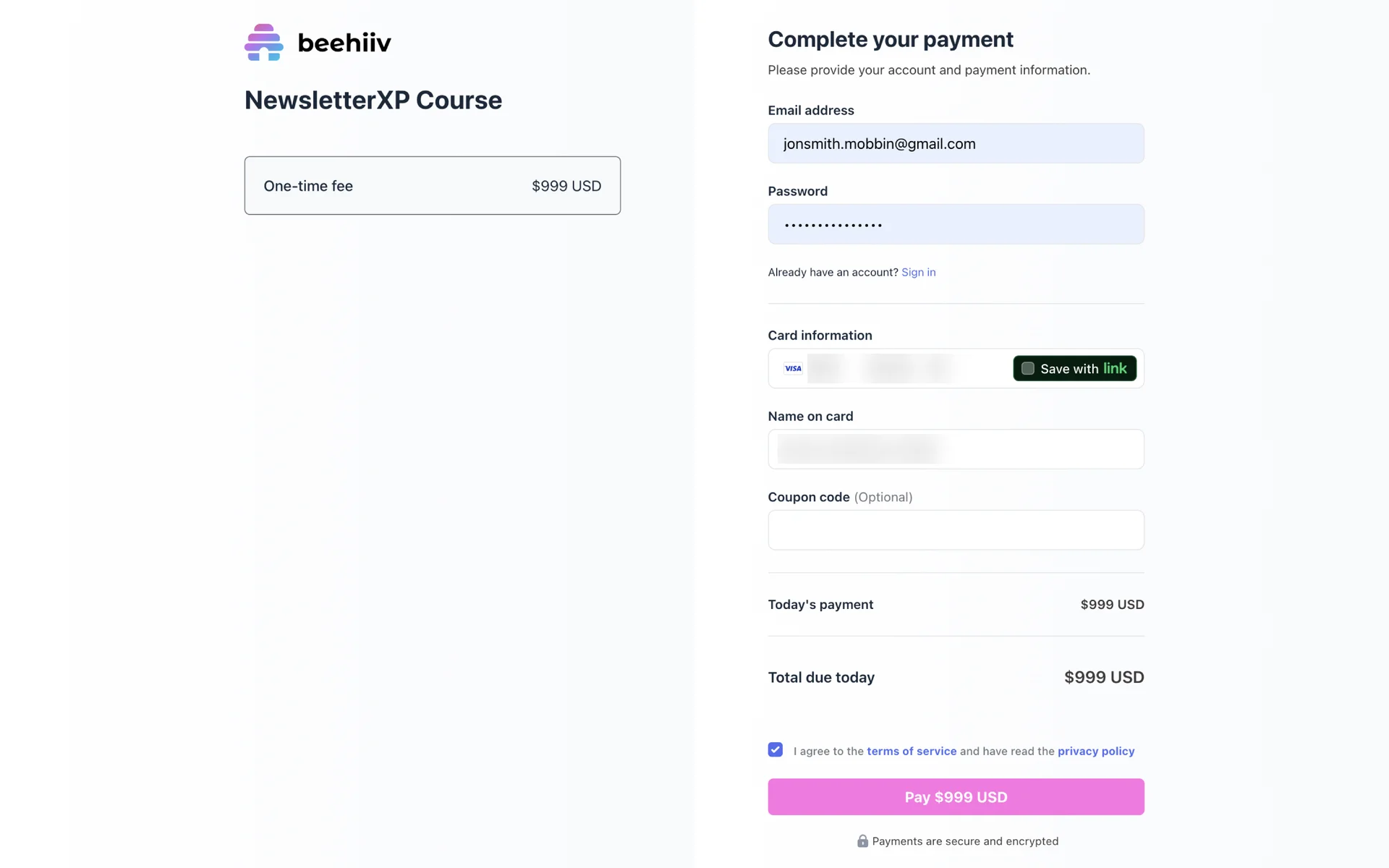Click the NewsletterXP Course heading
Image resolution: width=1389 pixels, height=868 pixels.
[373, 101]
